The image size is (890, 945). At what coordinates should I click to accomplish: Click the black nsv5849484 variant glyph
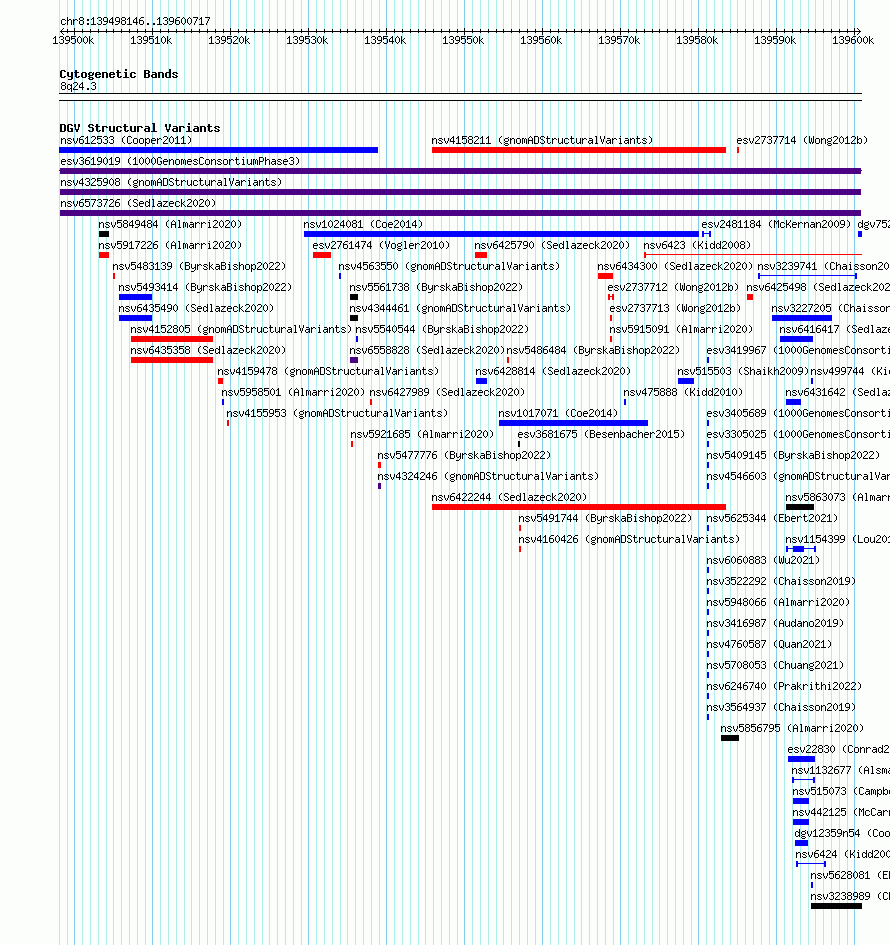104,234
